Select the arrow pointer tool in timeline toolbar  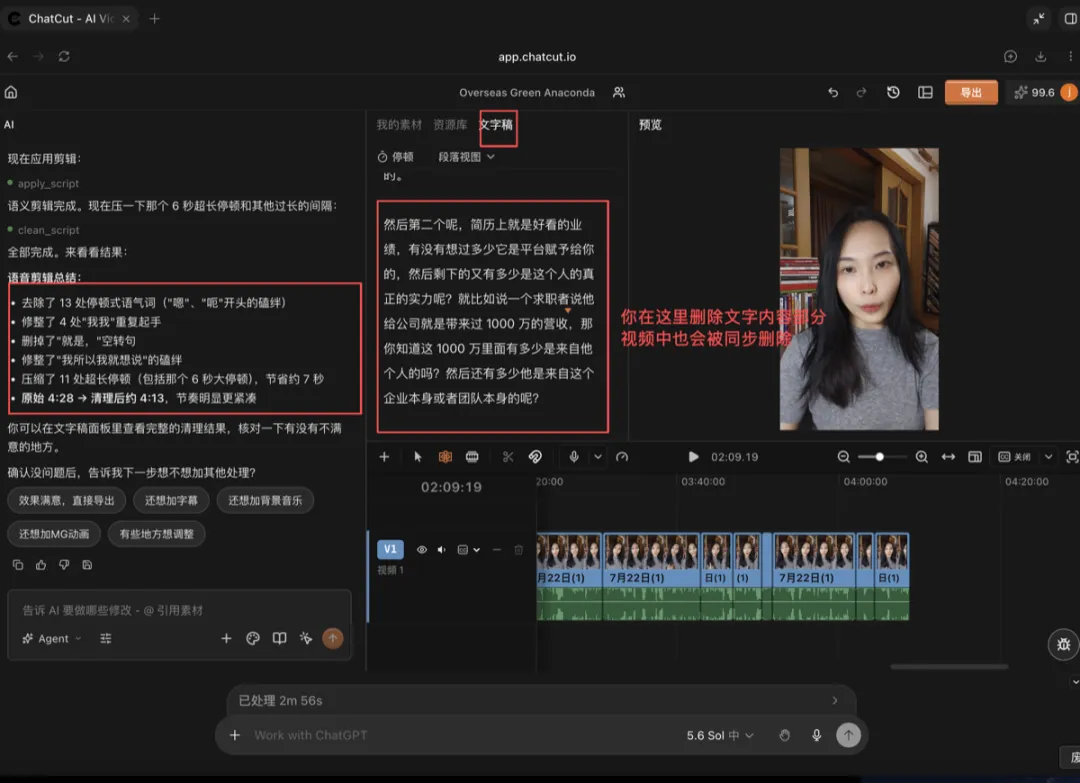pos(417,457)
